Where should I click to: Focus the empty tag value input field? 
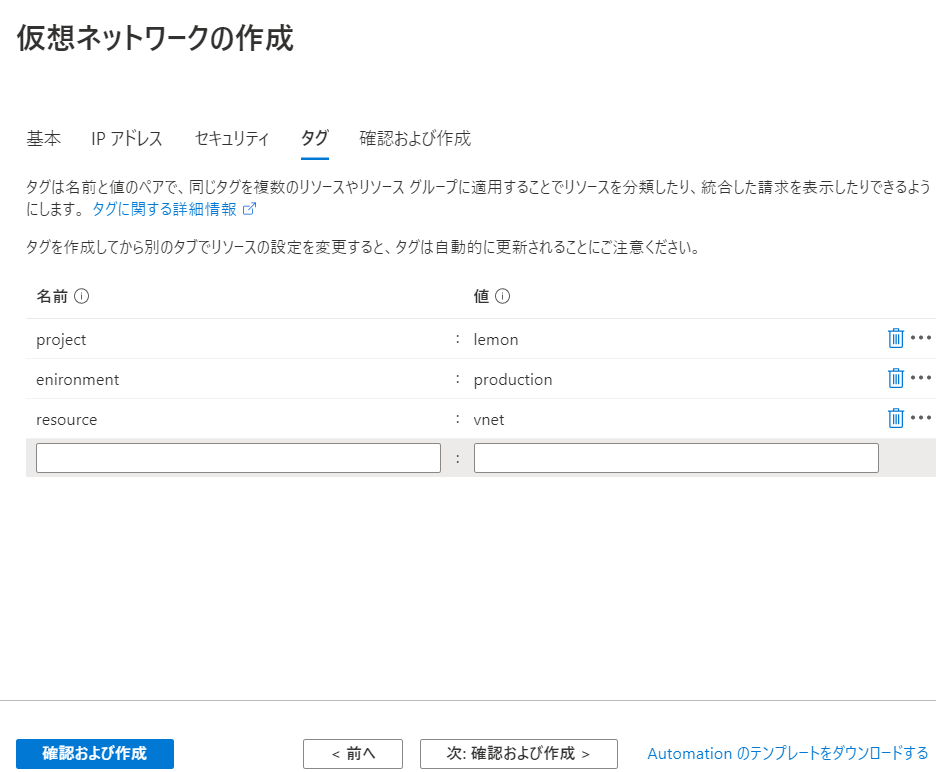pyautogui.click(x=676, y=458)
